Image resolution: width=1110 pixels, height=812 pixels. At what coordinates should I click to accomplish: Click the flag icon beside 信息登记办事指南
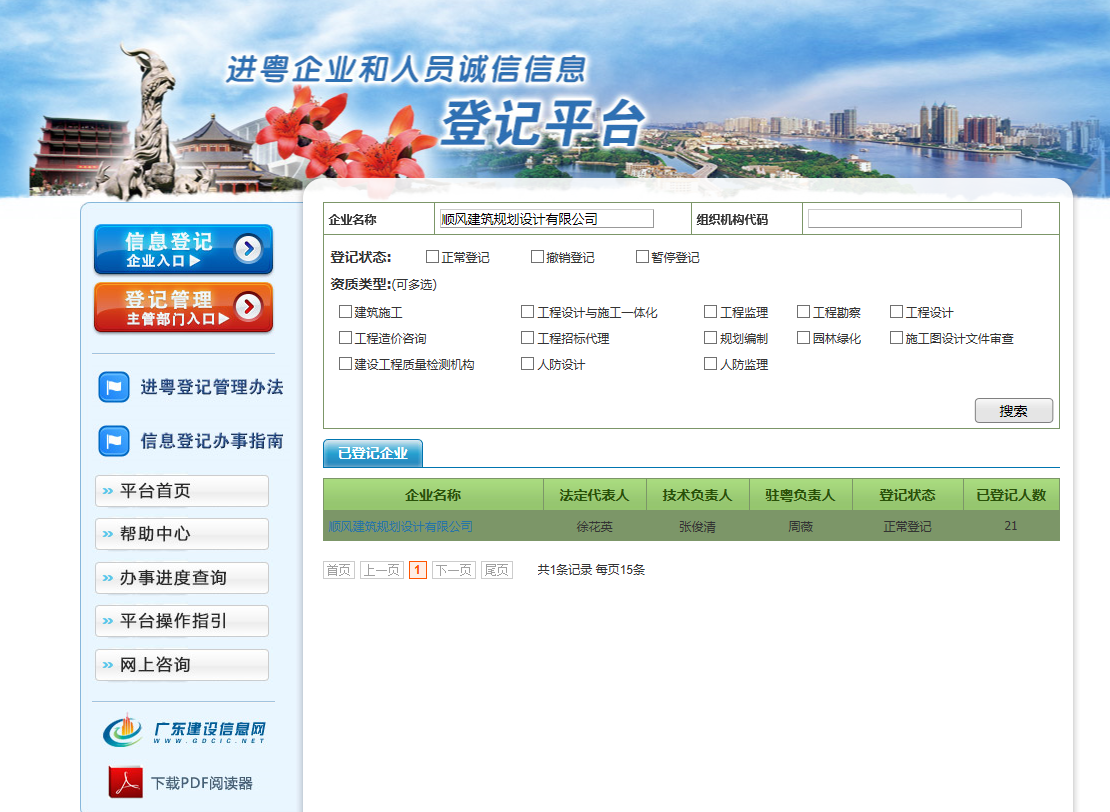coord(113,441)
